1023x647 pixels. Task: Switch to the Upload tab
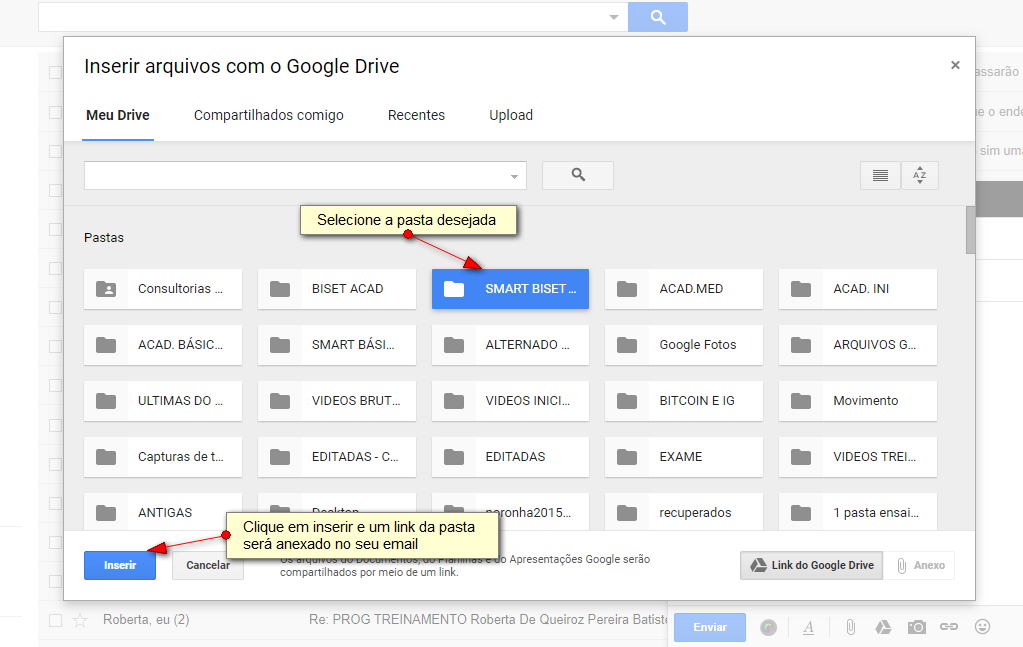coord(511,115)
